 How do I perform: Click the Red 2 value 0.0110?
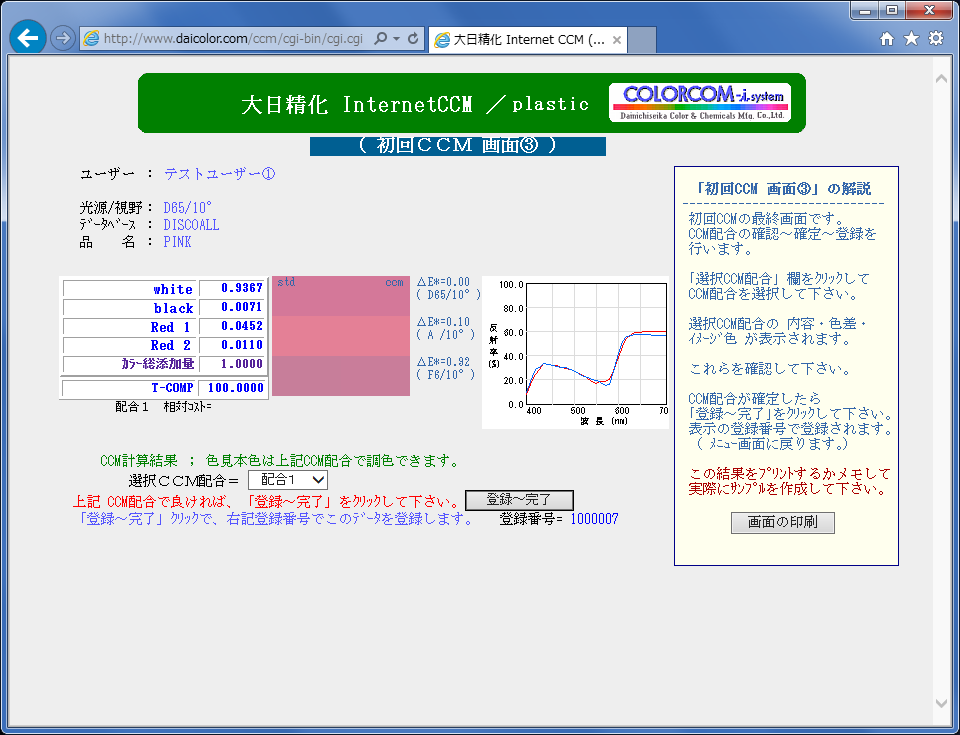233,345
